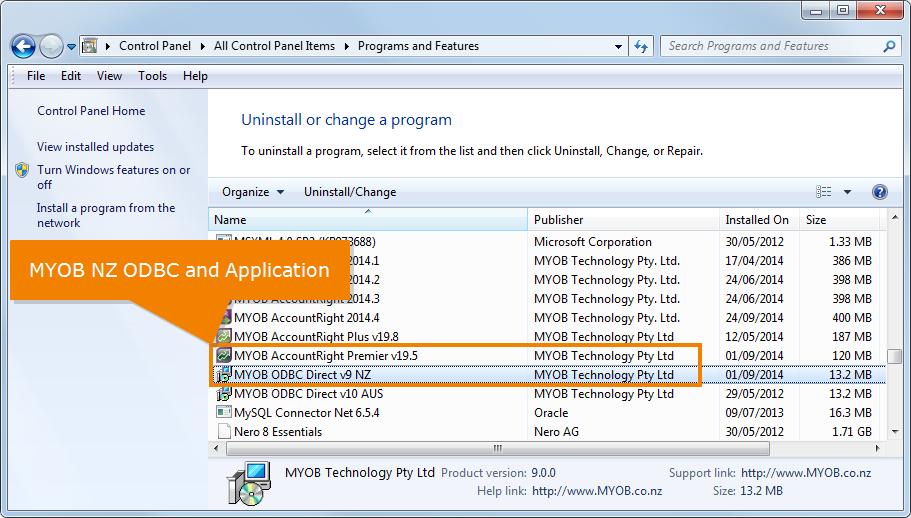Click Uninstall/Change button

coord(350,192)
